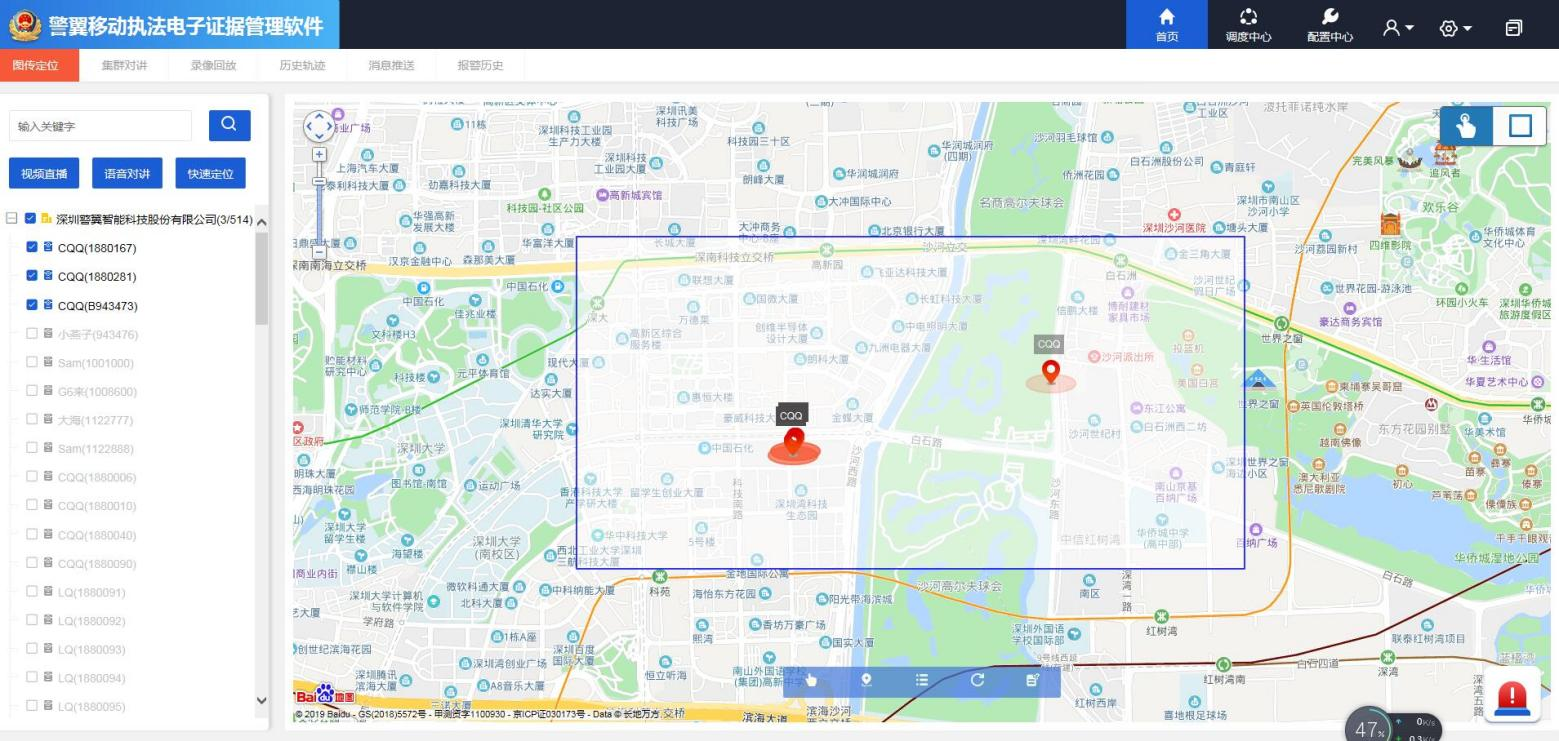The height and width of the screenshot is (741, 1559).
Task: Check the Sam(1122888) device box
Action: pyautogui.click(x=32, y=448)
